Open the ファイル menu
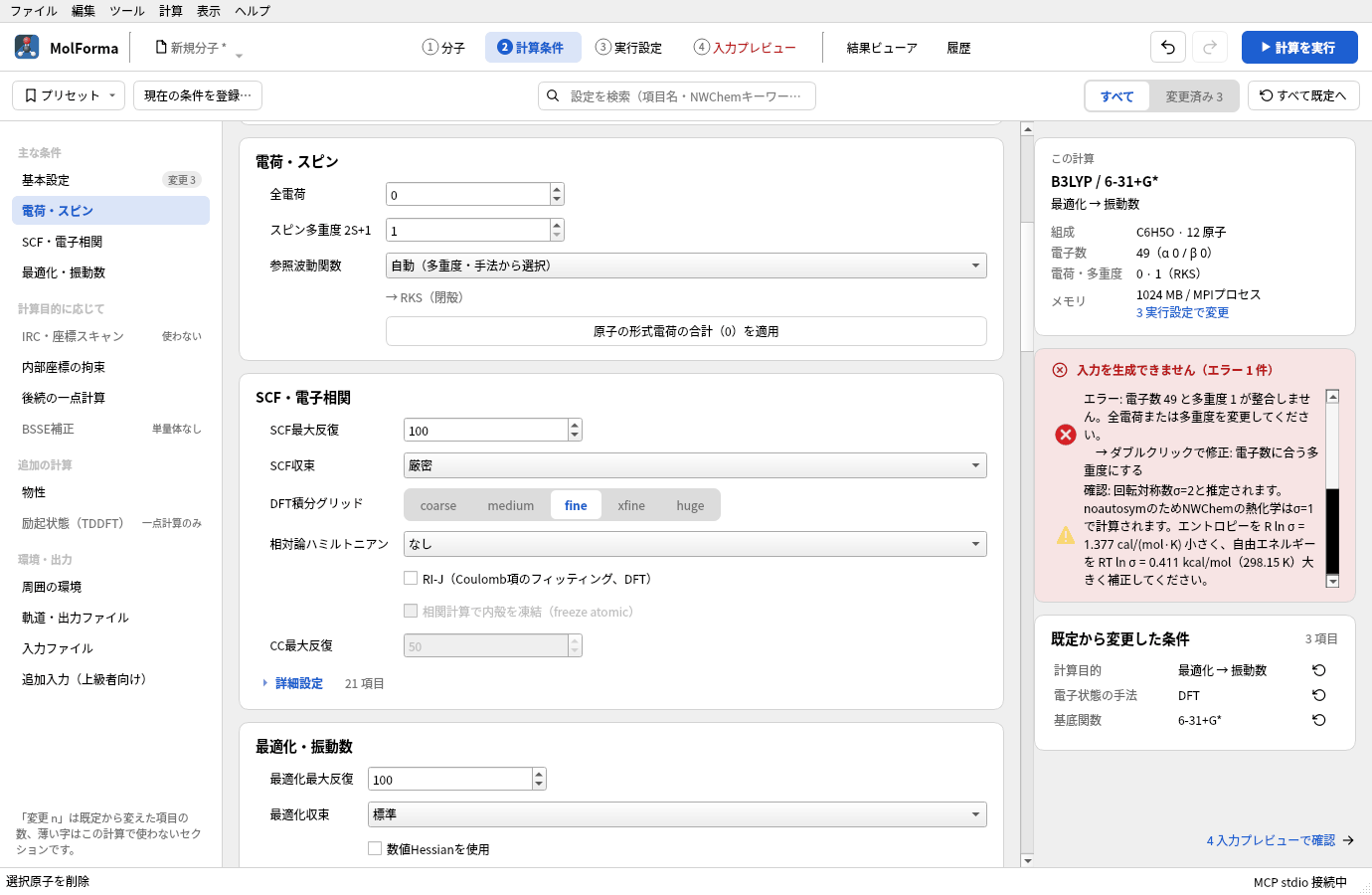The width and height of the screenshot is (1372, 895). (x=34, y=11)
